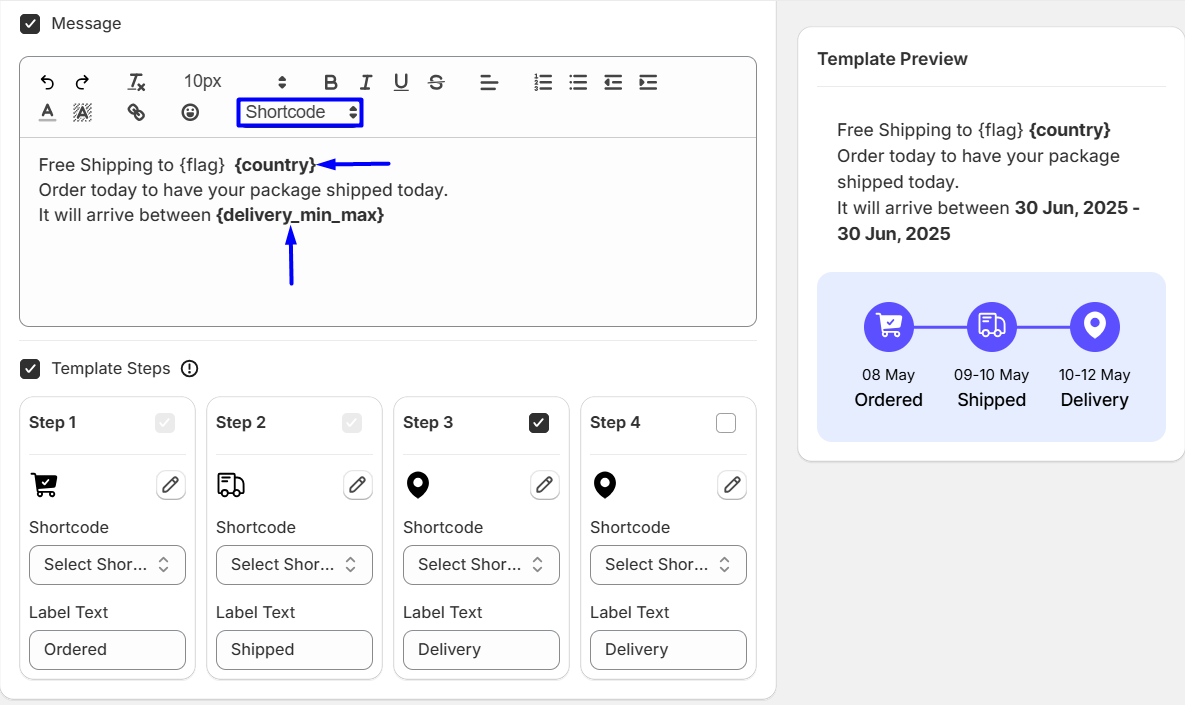
Task: Click the pencil edit button in Step 4
Action: pyautogui.click(x=731, y=485)
